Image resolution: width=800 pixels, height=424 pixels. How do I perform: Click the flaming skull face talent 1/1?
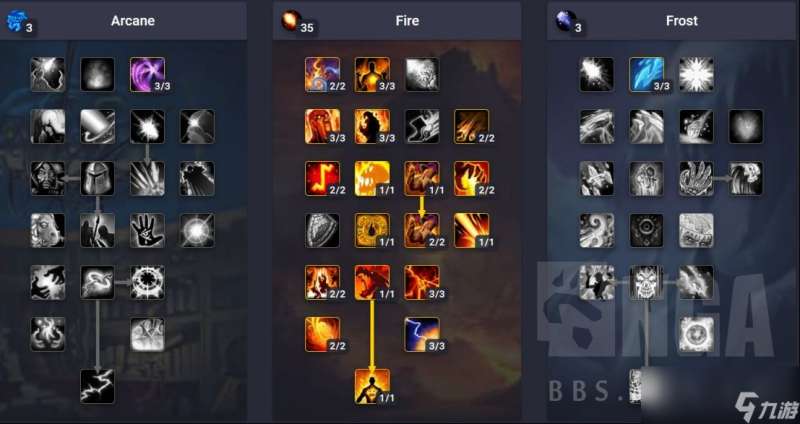(372, 179)
